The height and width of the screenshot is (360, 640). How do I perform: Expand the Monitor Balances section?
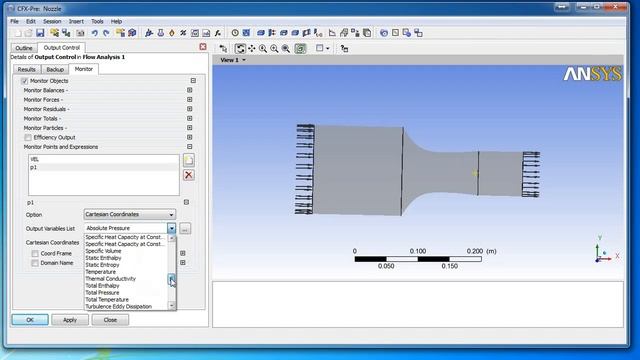click(x=189, y=90)
